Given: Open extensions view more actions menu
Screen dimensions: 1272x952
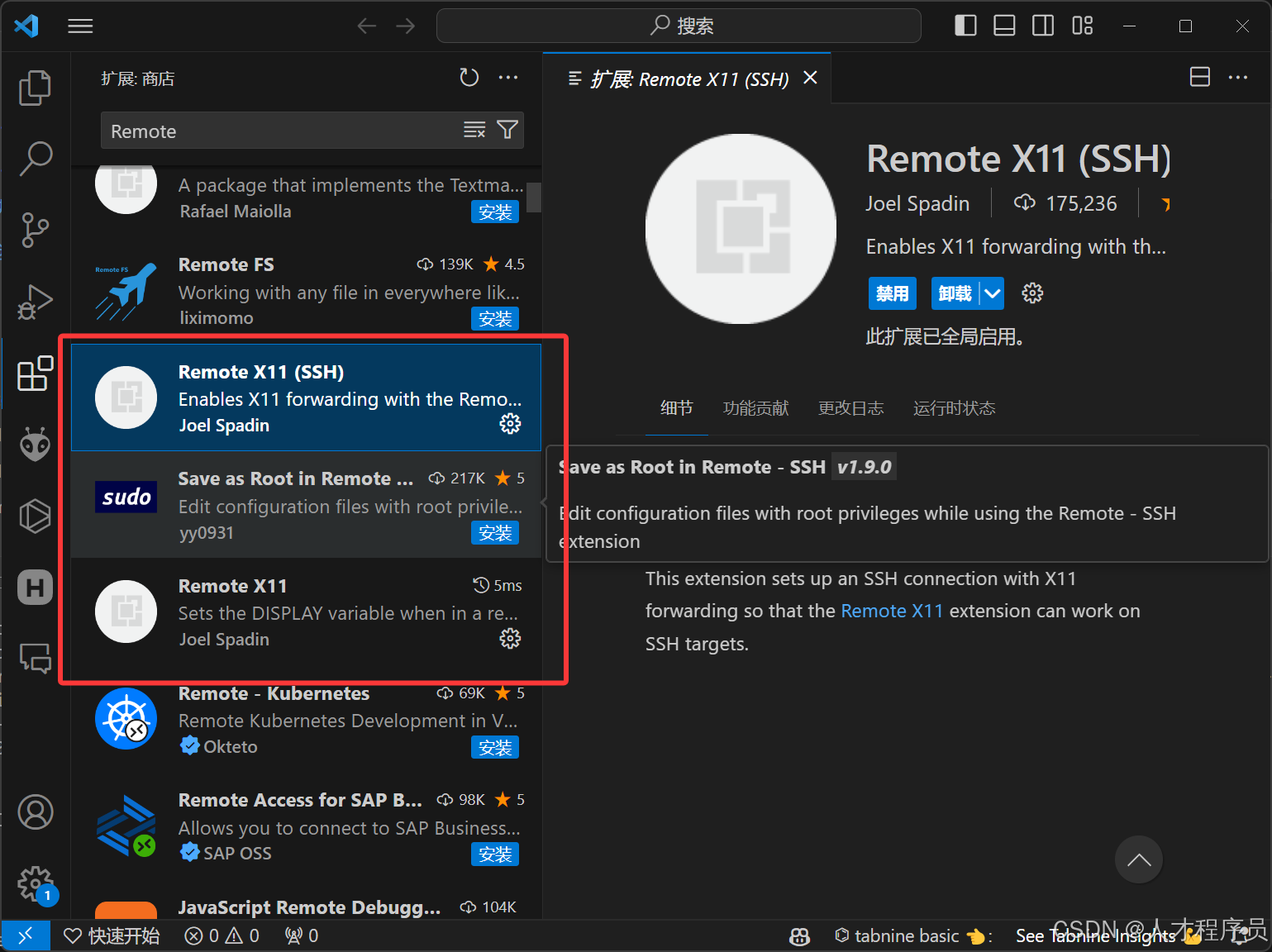Looking at the screenshot, I should click(x=508, y=78).
